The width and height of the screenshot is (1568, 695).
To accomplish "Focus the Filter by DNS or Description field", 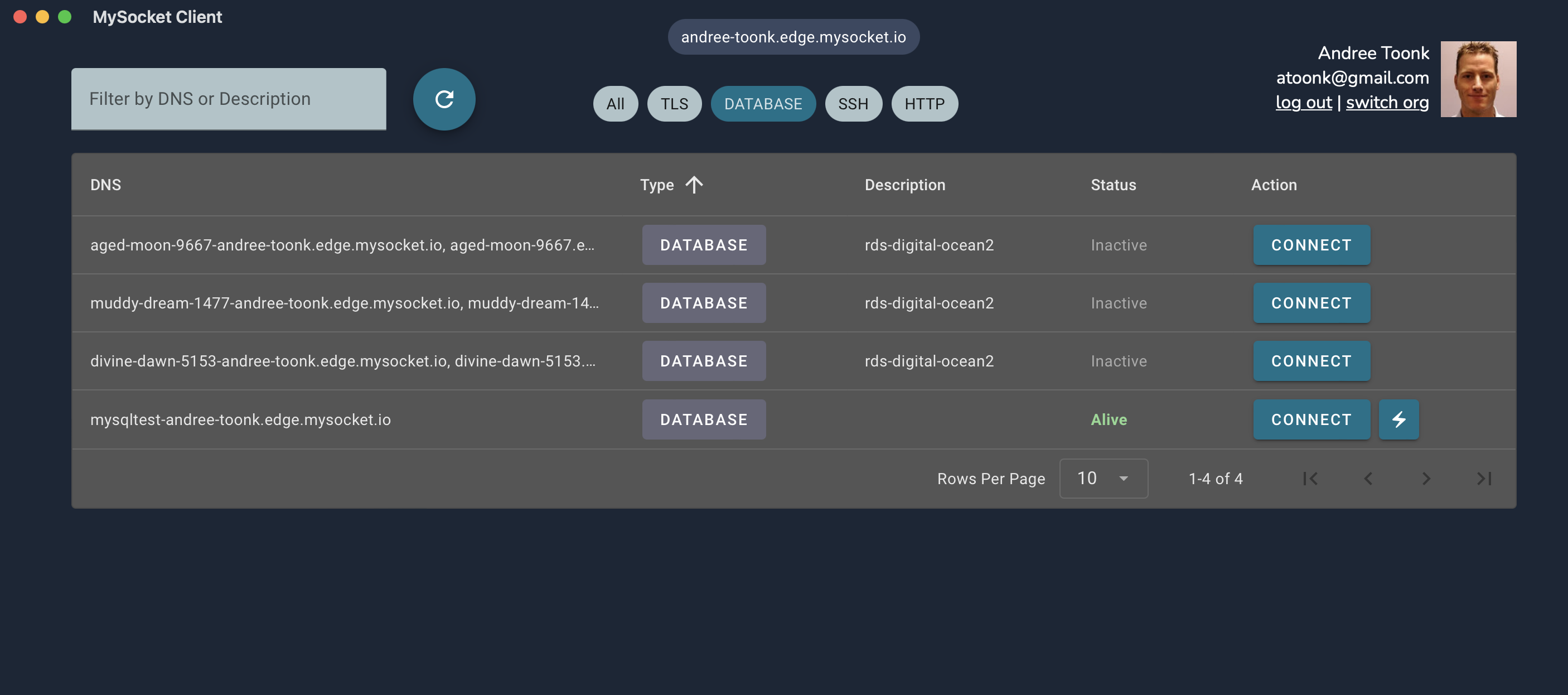I will pos(228,99).
